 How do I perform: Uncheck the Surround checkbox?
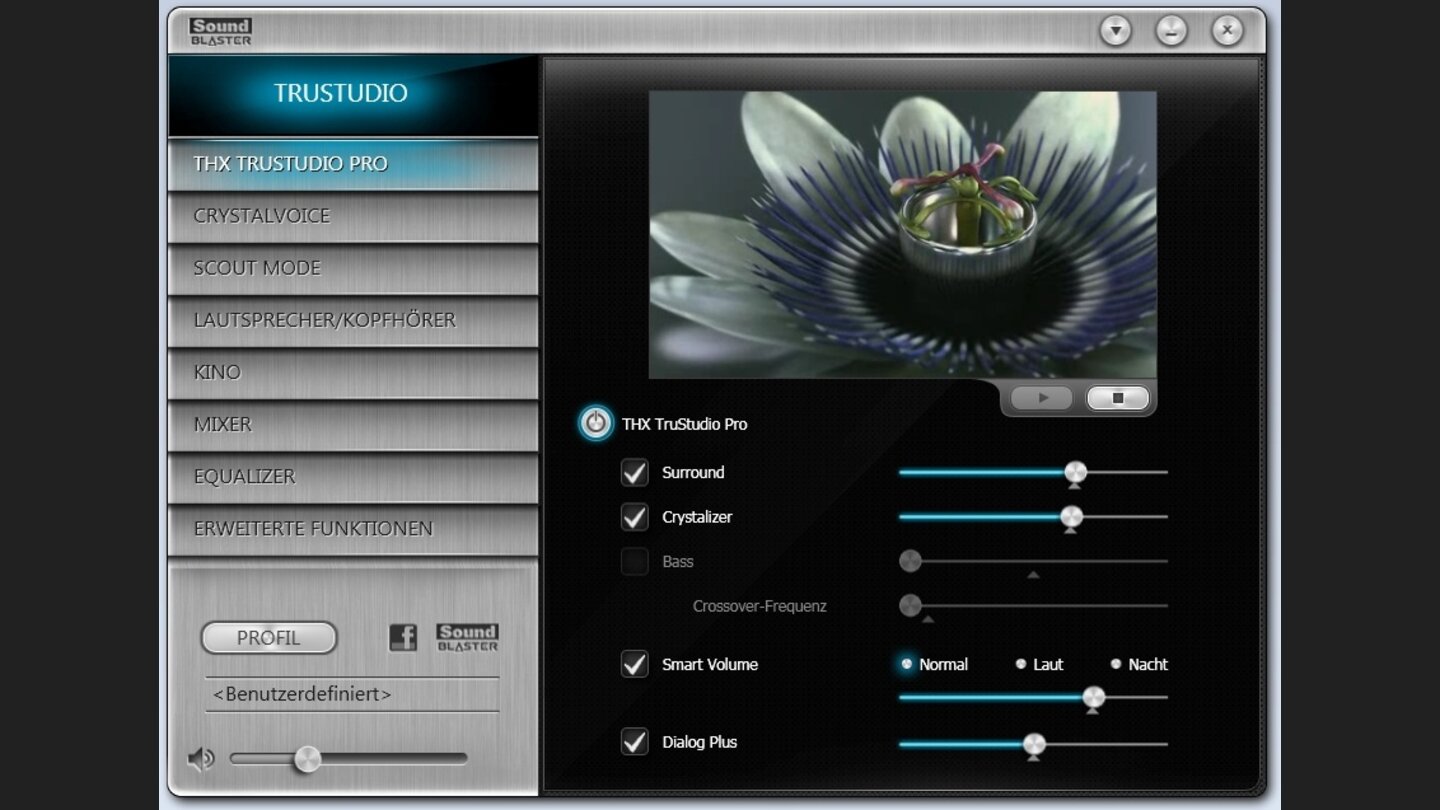(x=635, y=472)
